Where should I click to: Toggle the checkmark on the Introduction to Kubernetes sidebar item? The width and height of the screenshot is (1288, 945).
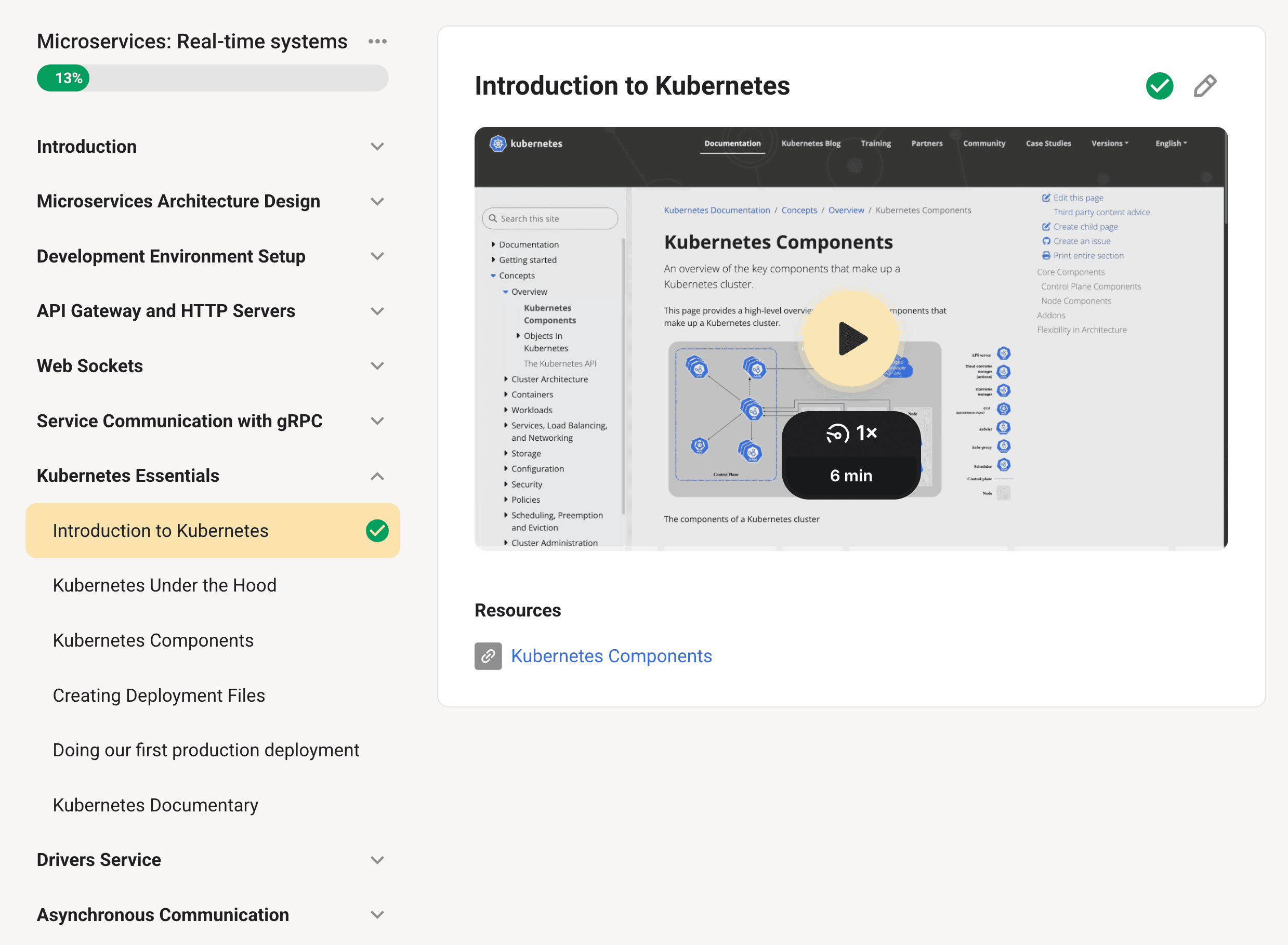pyautogui.click(x=377, y=531)
